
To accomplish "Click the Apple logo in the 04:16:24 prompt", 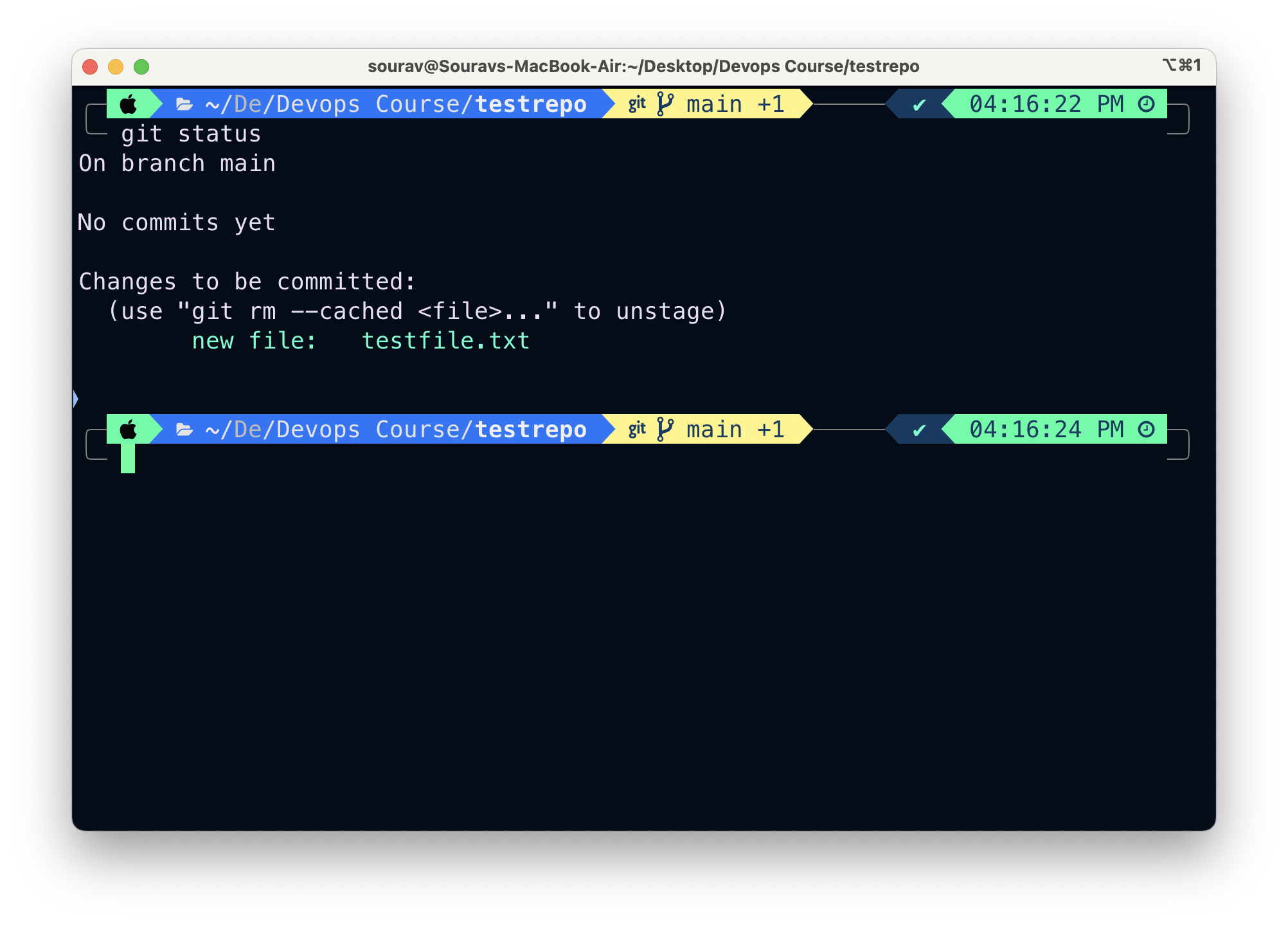I will click(x=129, y=430).
